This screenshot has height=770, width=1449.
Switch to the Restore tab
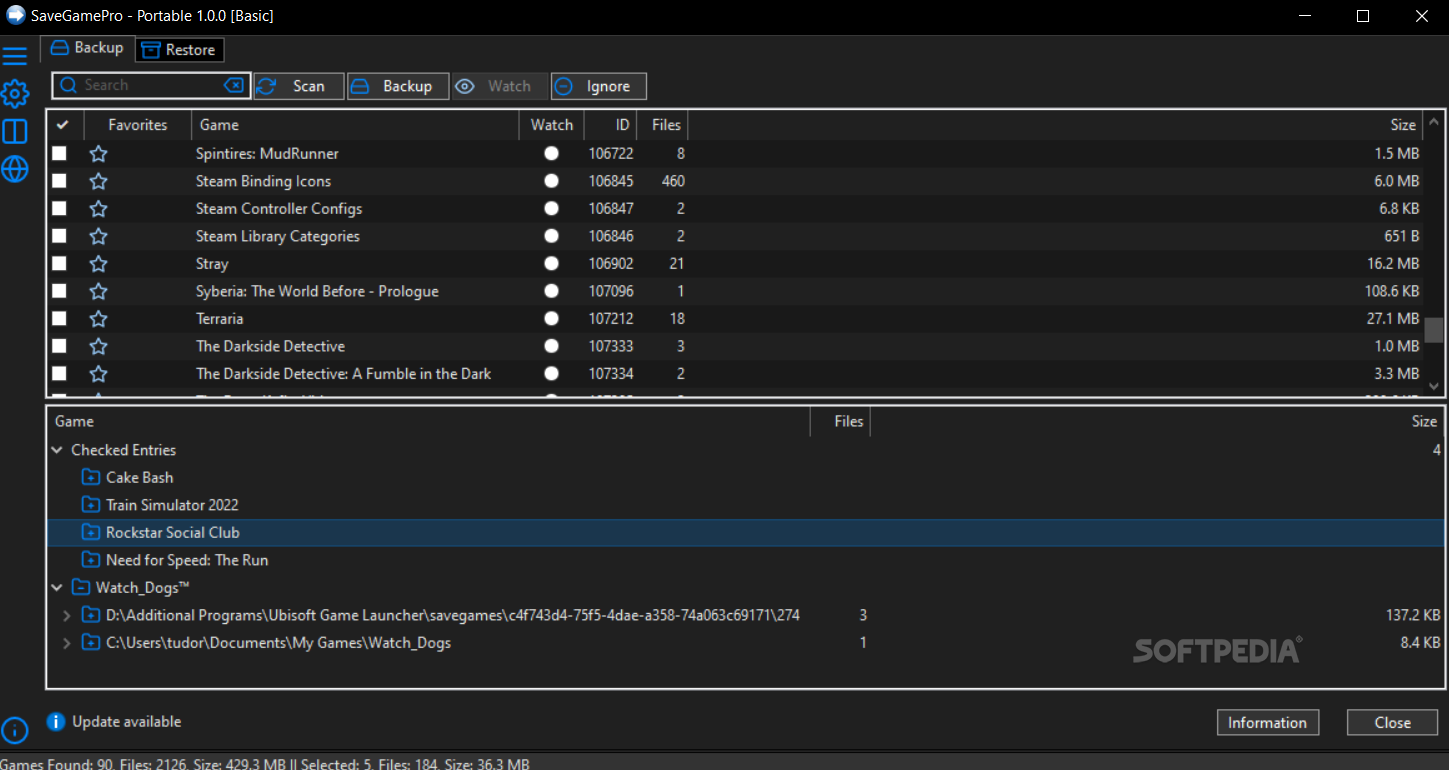pos(179,50)
